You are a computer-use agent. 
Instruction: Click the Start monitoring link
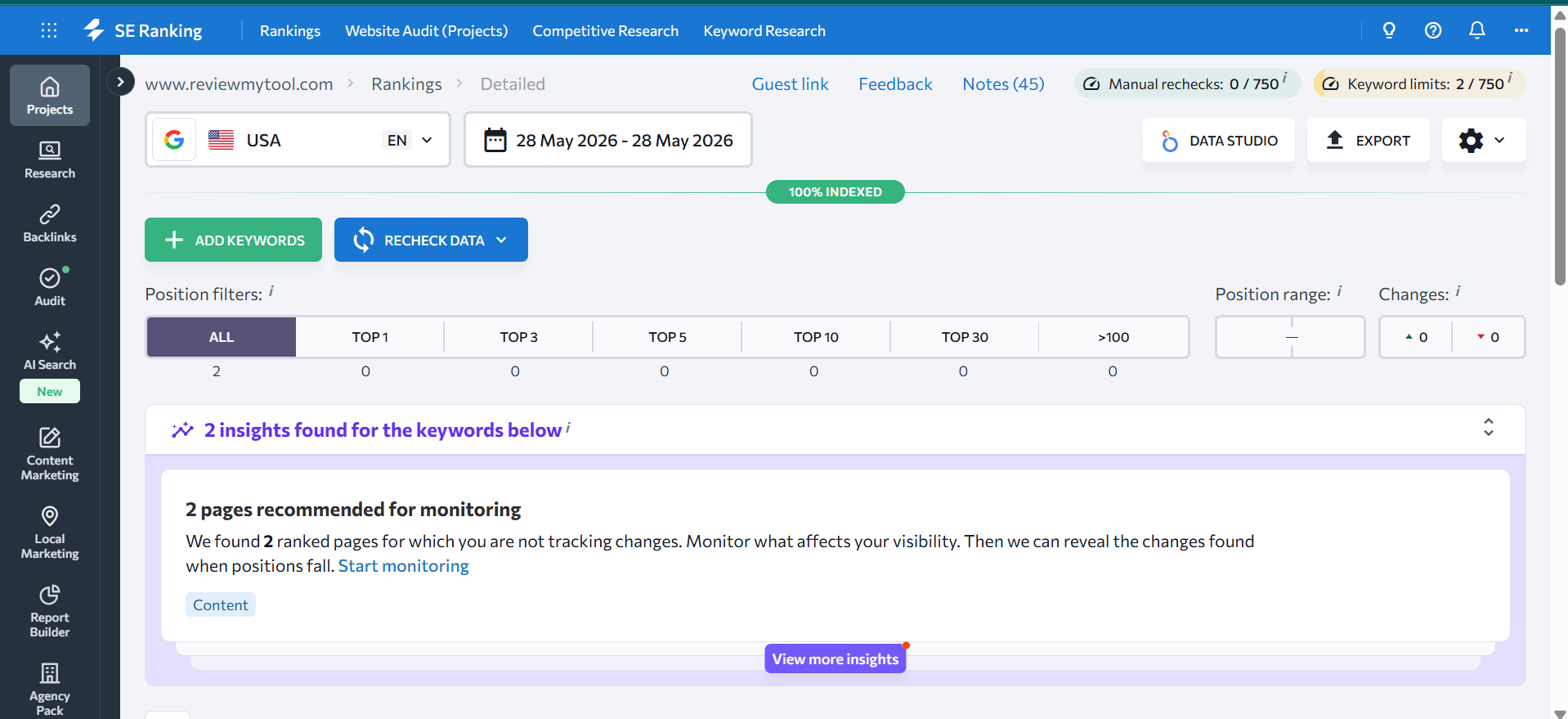404,566
